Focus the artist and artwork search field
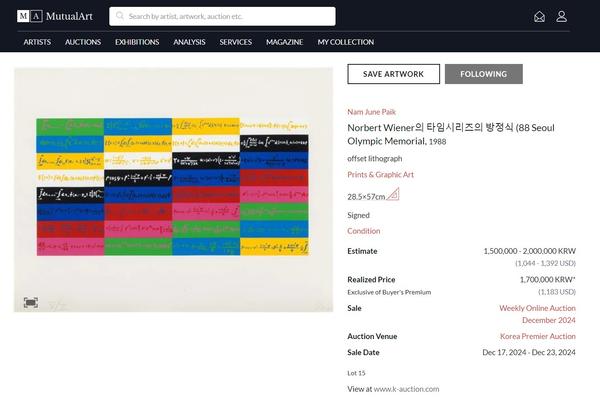 (x=228, y=16)
